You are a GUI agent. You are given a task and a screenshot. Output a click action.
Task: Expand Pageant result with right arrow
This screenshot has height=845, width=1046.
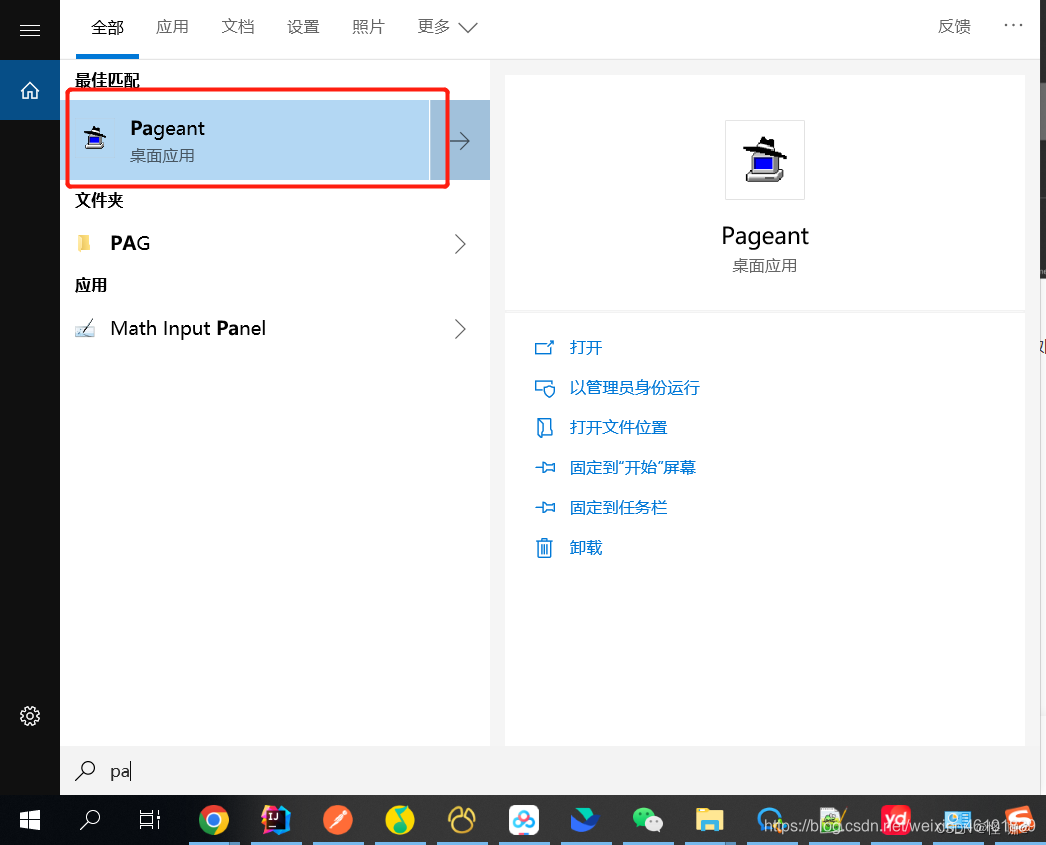click(x=460, y=140)
